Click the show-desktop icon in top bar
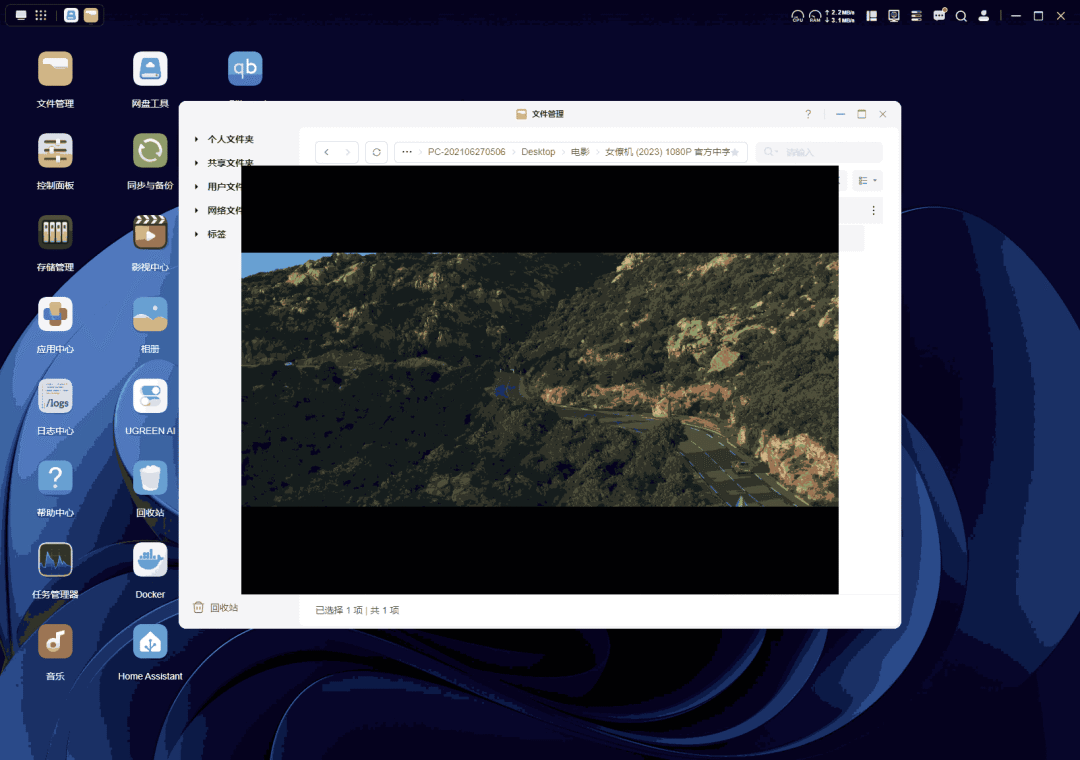Image resolution: width=1080 pixels, height=760 pixels. tap(21, 15)
